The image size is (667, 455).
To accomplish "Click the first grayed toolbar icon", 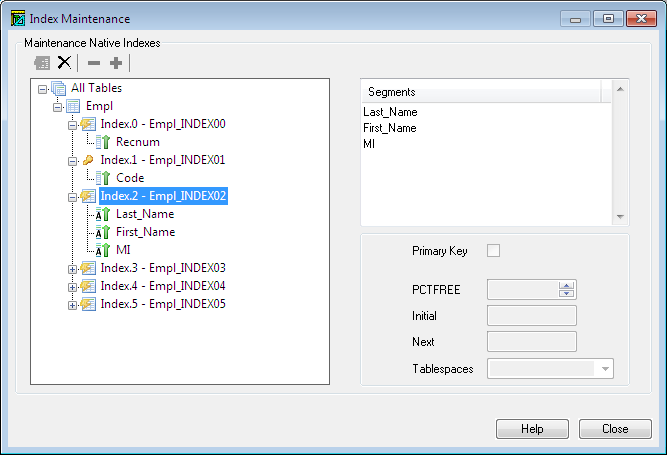I will point(42,63).
